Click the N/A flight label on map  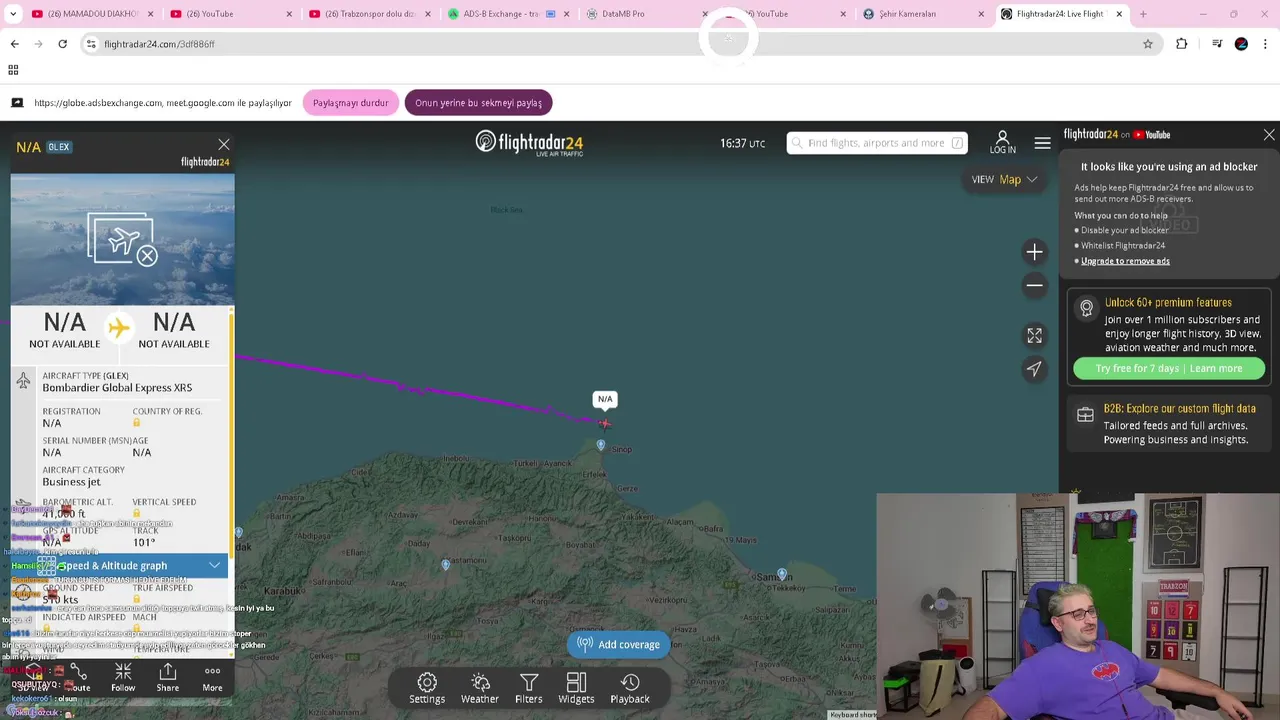605,399
